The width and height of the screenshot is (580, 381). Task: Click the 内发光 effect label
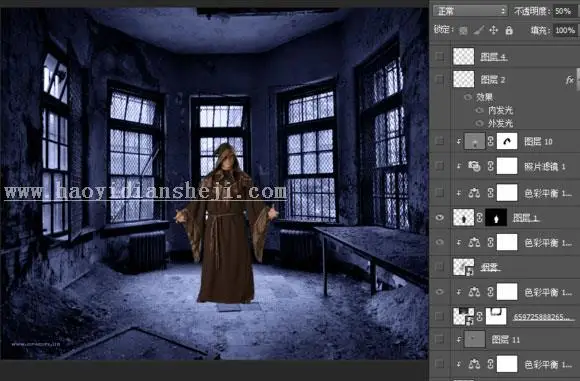click(500, 111)
